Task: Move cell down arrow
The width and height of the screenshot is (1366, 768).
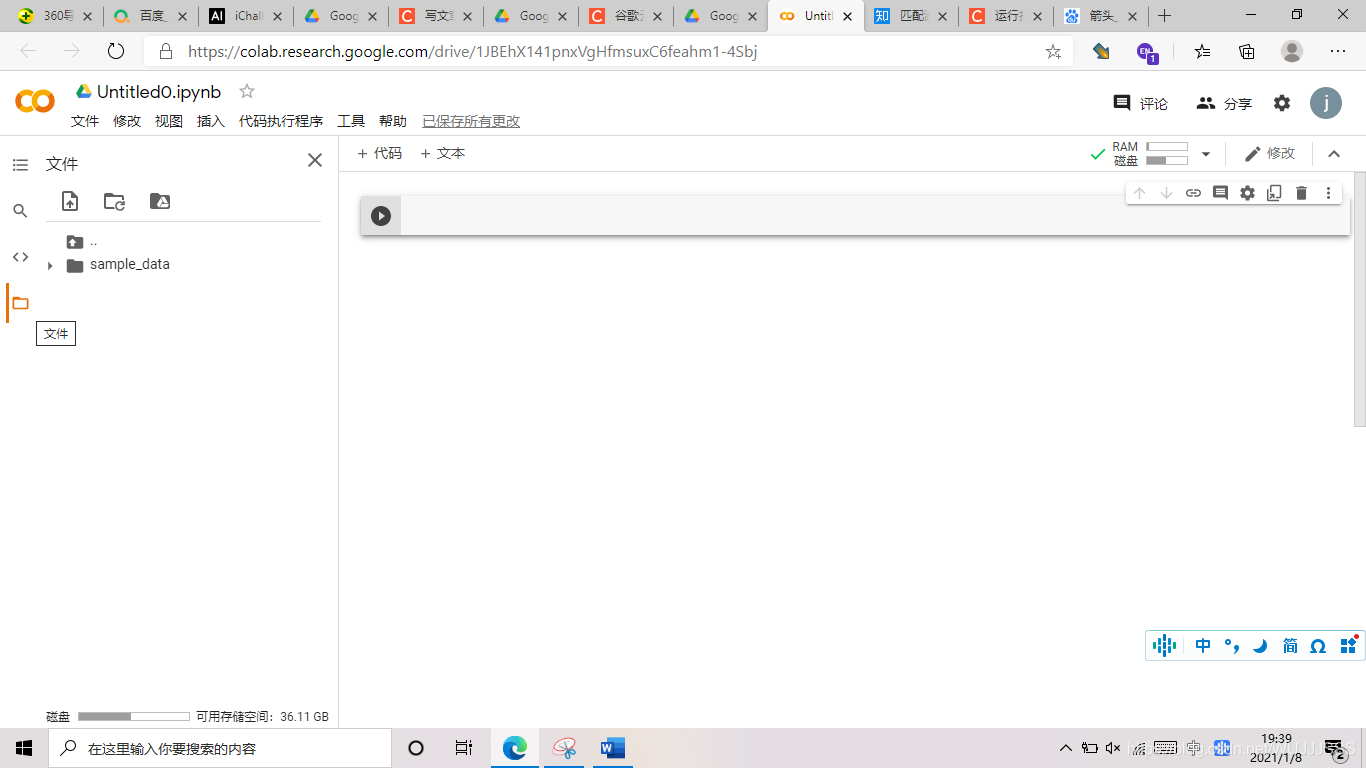Action: click(1166, 193)
